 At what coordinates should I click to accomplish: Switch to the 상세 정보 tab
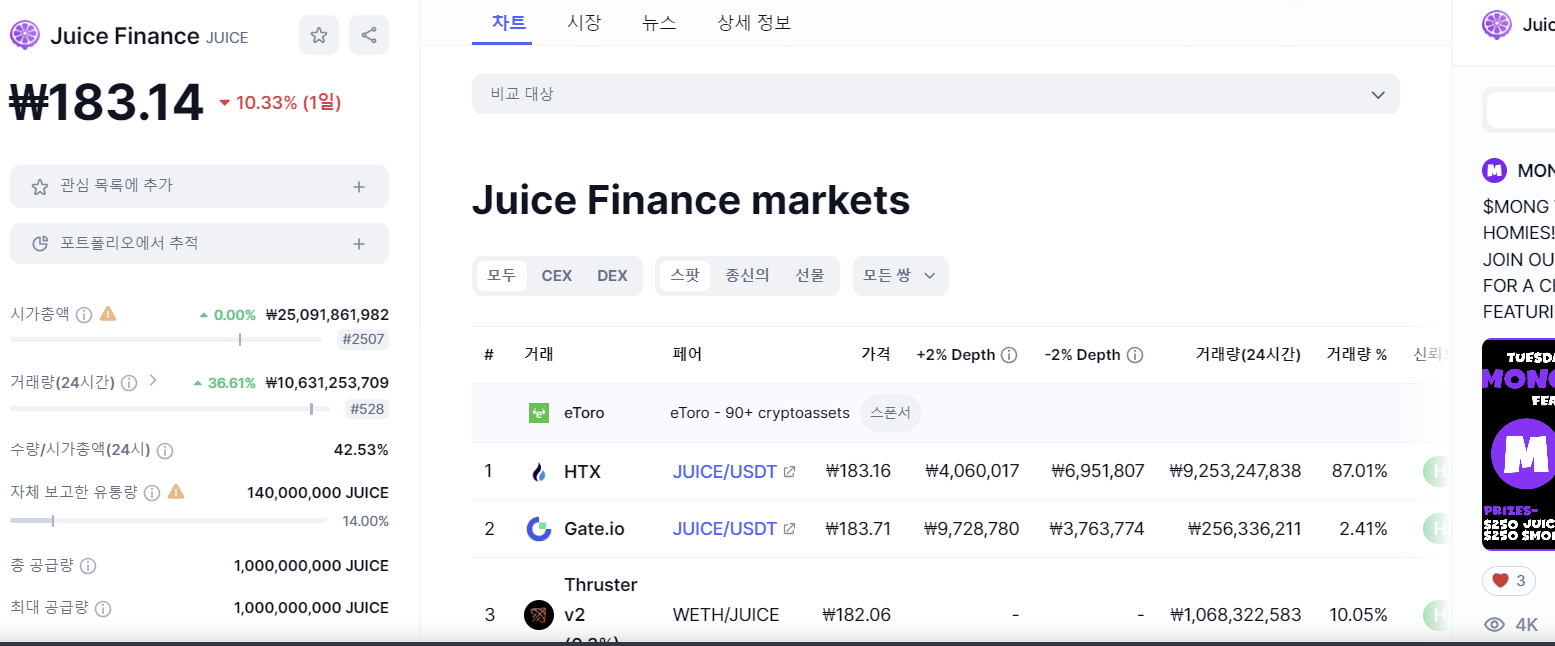click(754, 22)
